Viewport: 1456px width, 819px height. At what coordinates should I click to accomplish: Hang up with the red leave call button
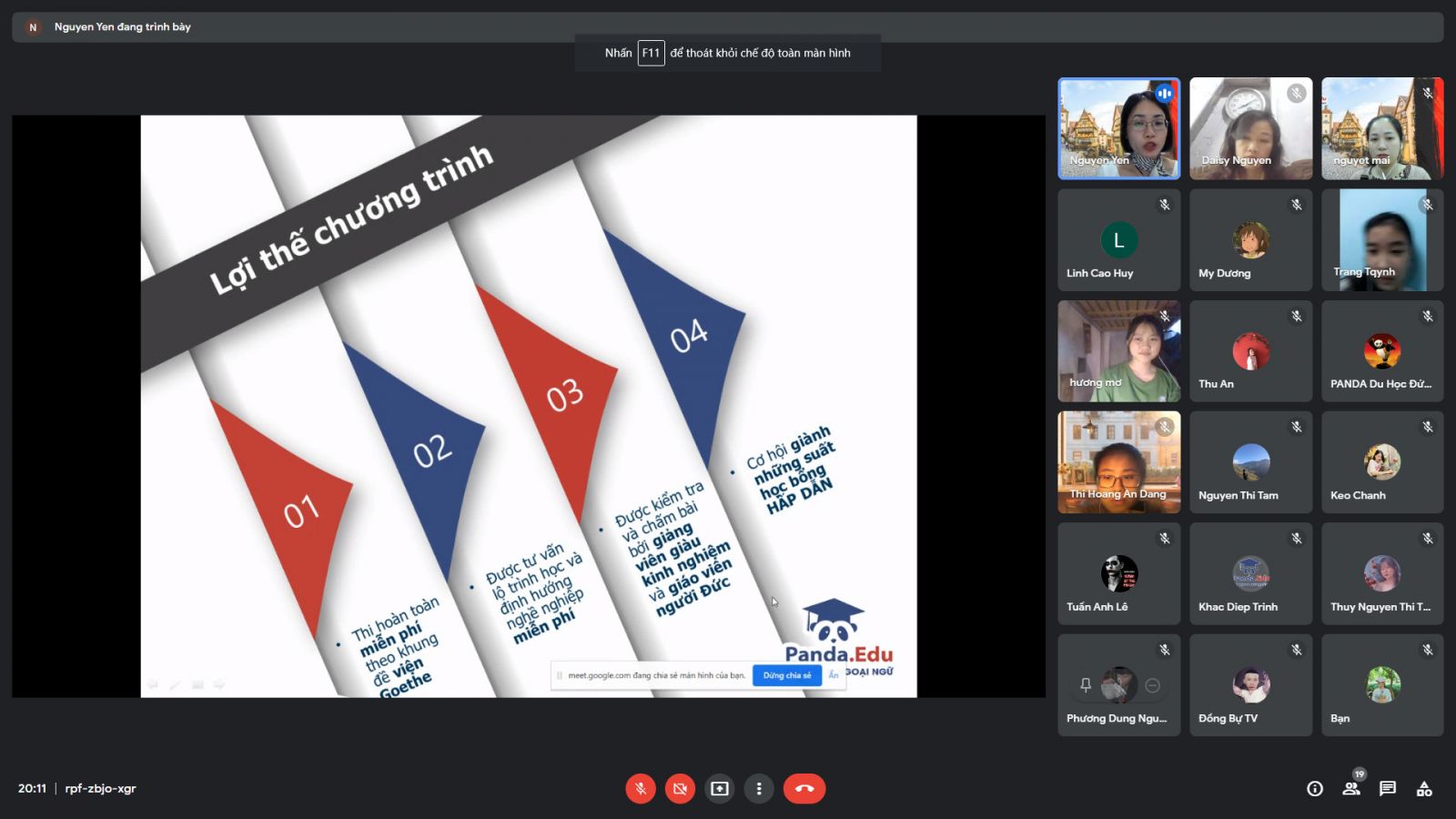tap(804, 789)
